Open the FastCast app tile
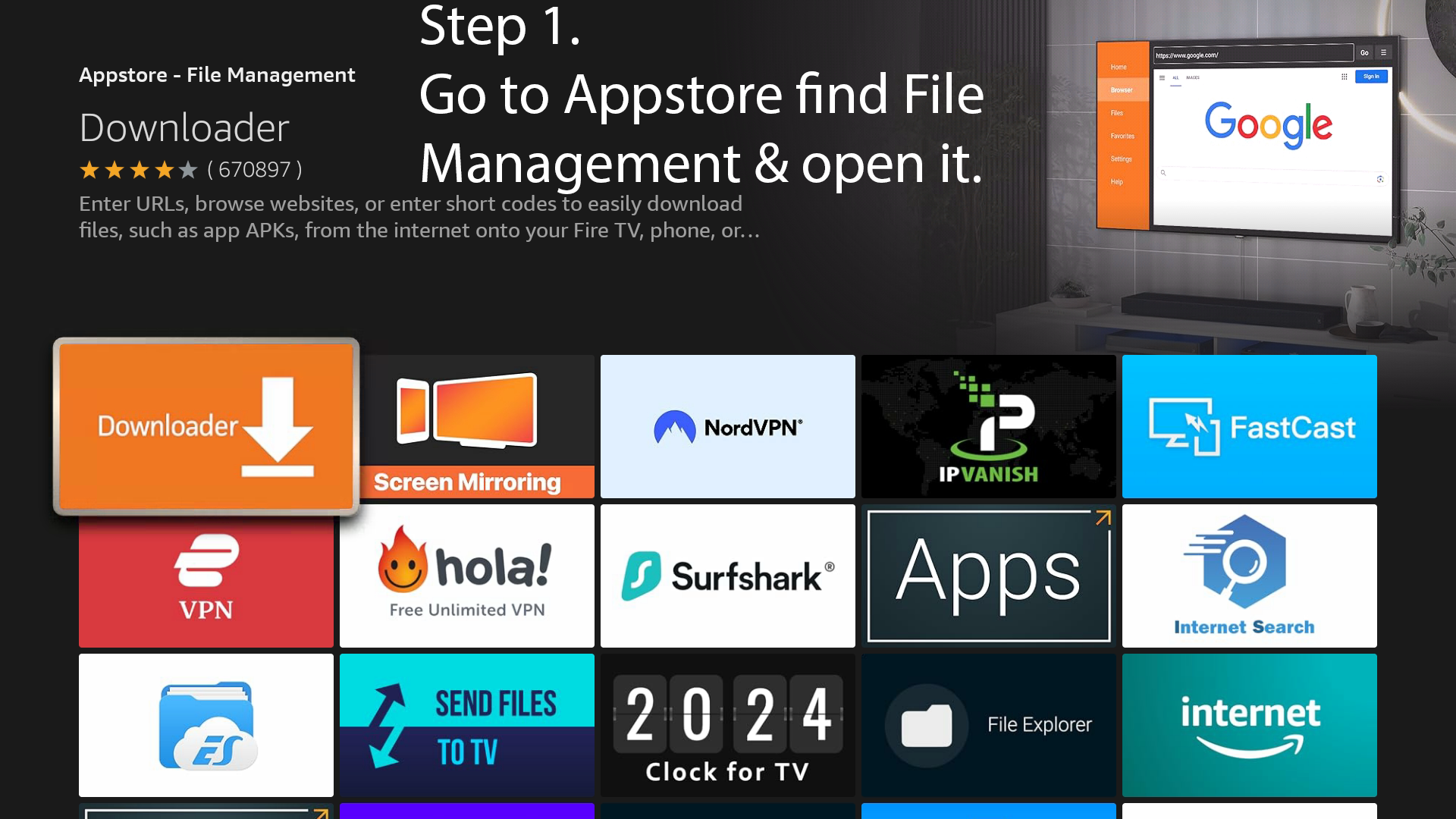Image resolution: width=1456 pixels, height=819 pixels. (1249, 426)
